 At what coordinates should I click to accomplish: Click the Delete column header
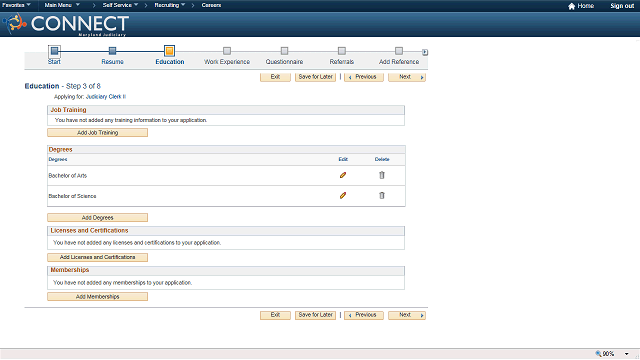pos(382,159)
